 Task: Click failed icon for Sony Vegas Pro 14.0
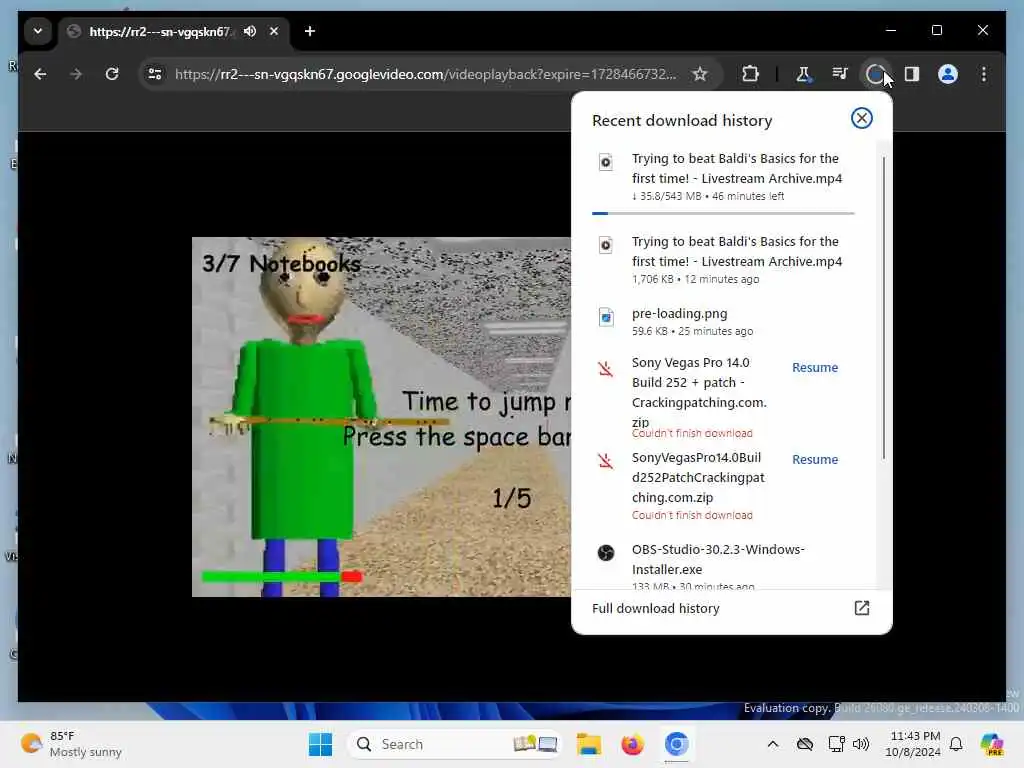tap(605, 369)
